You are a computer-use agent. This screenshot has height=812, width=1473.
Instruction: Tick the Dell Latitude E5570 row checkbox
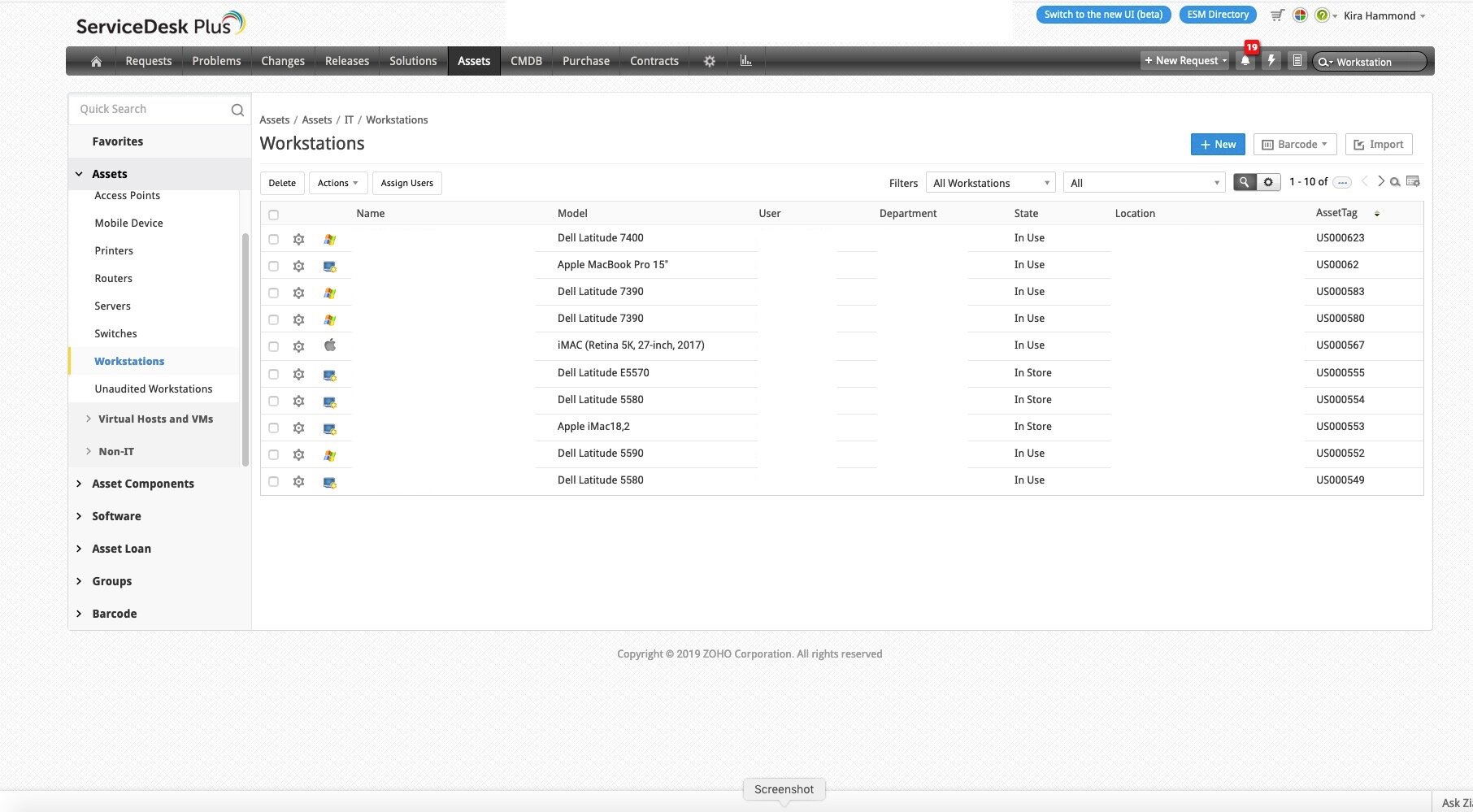tap(273, 374)
